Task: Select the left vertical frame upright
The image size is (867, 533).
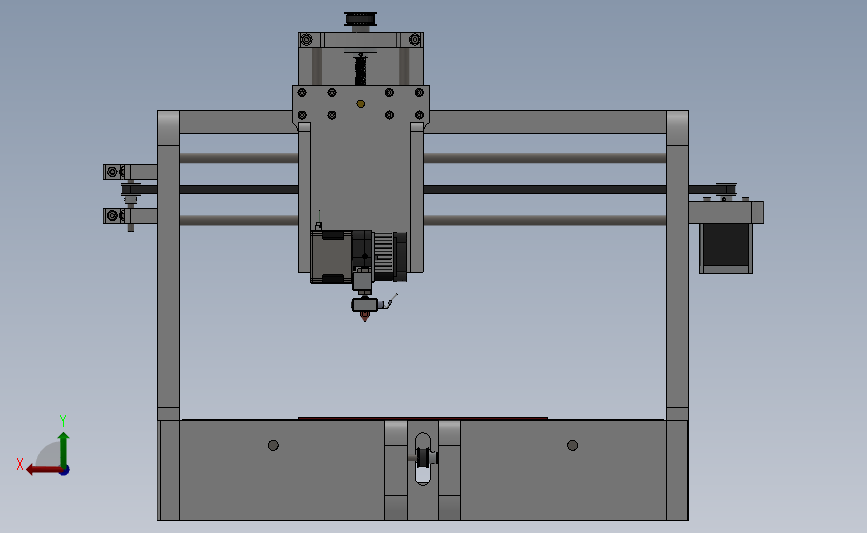Action: [169, 265]
